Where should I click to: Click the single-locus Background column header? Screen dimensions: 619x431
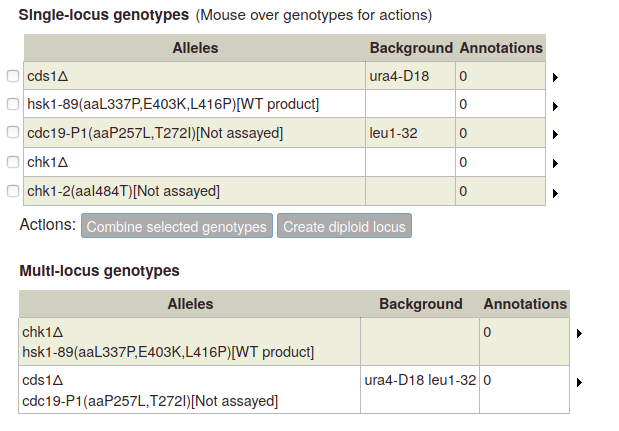(411, 48)
